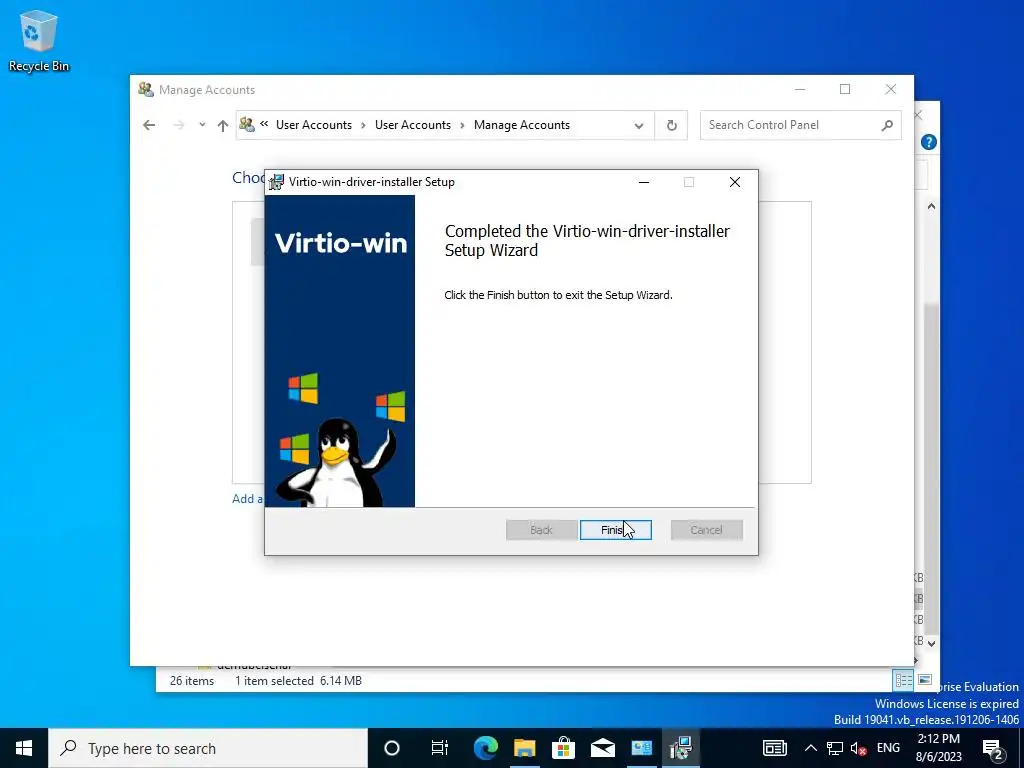Launch Microsoft Edge from the taskbar
This screenshot has height=768, width=1024.
485,748
